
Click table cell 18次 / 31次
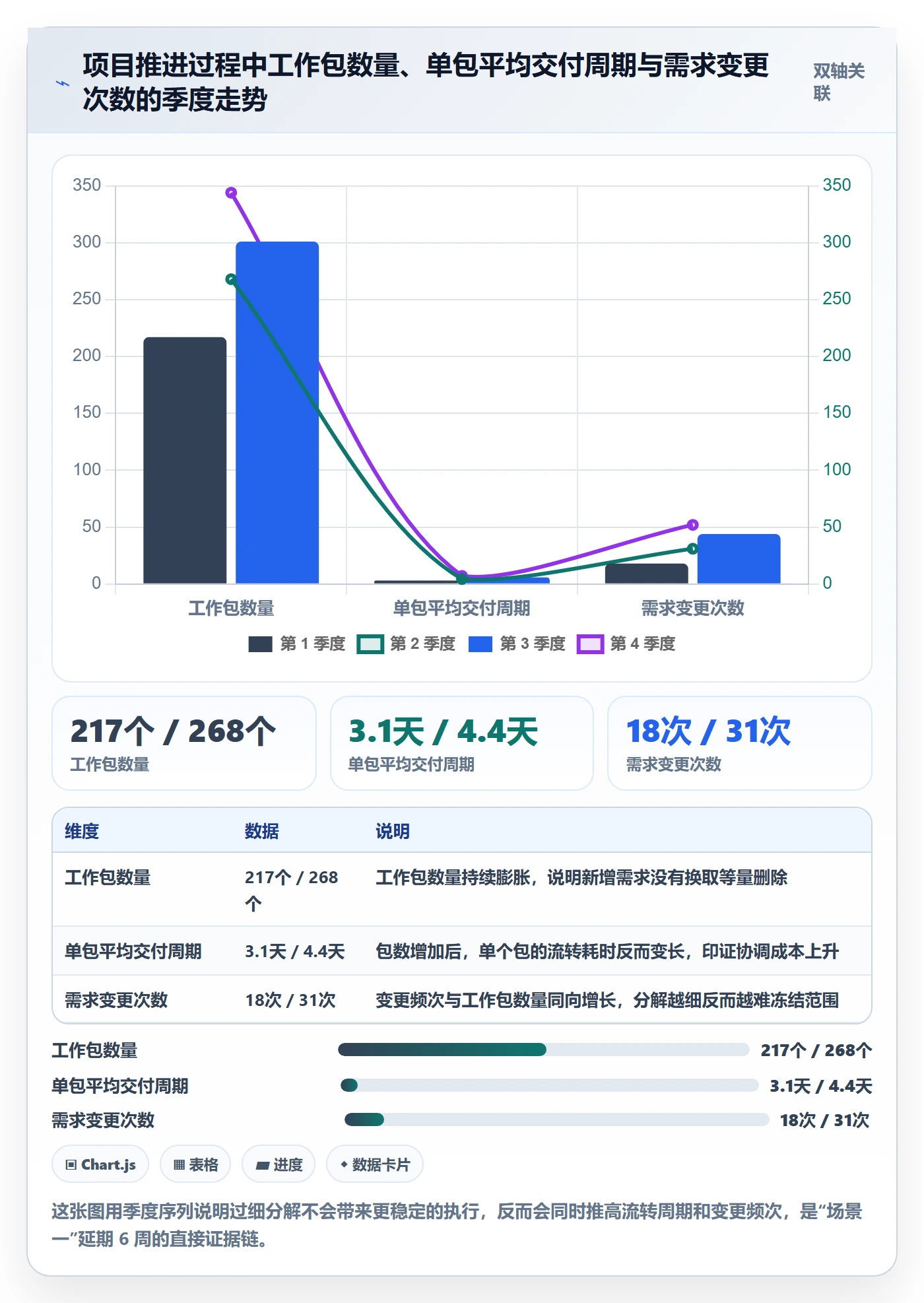pos(290,1000)
